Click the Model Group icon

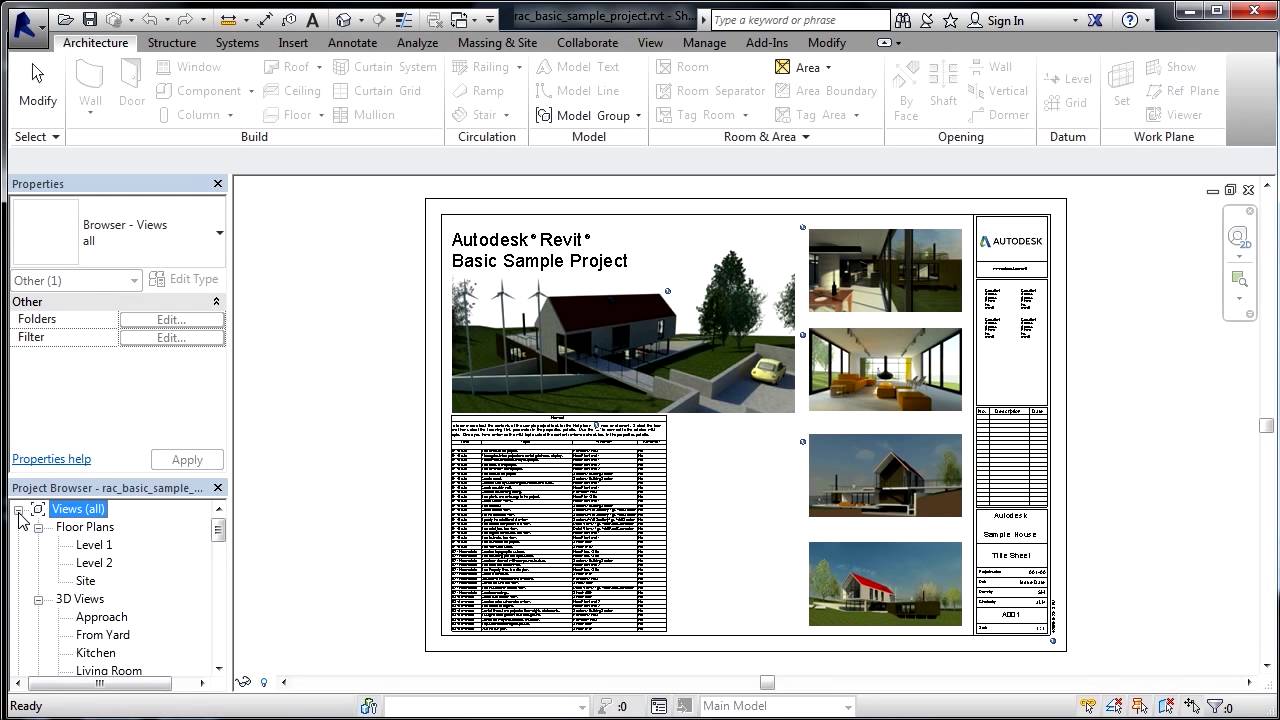(x=544, y=115)
